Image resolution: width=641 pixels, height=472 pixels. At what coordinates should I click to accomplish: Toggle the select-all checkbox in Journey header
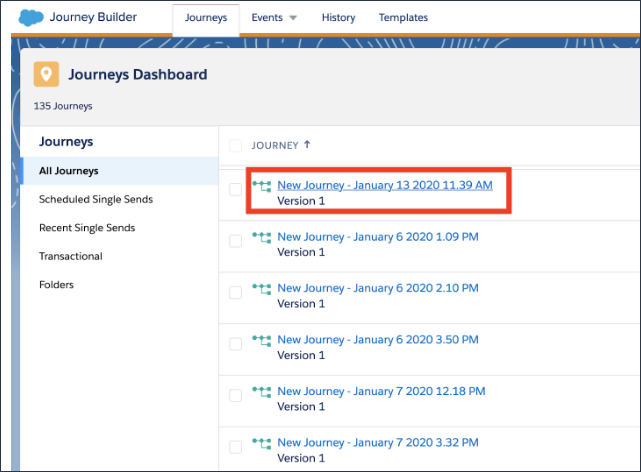(x=236, y=146)
